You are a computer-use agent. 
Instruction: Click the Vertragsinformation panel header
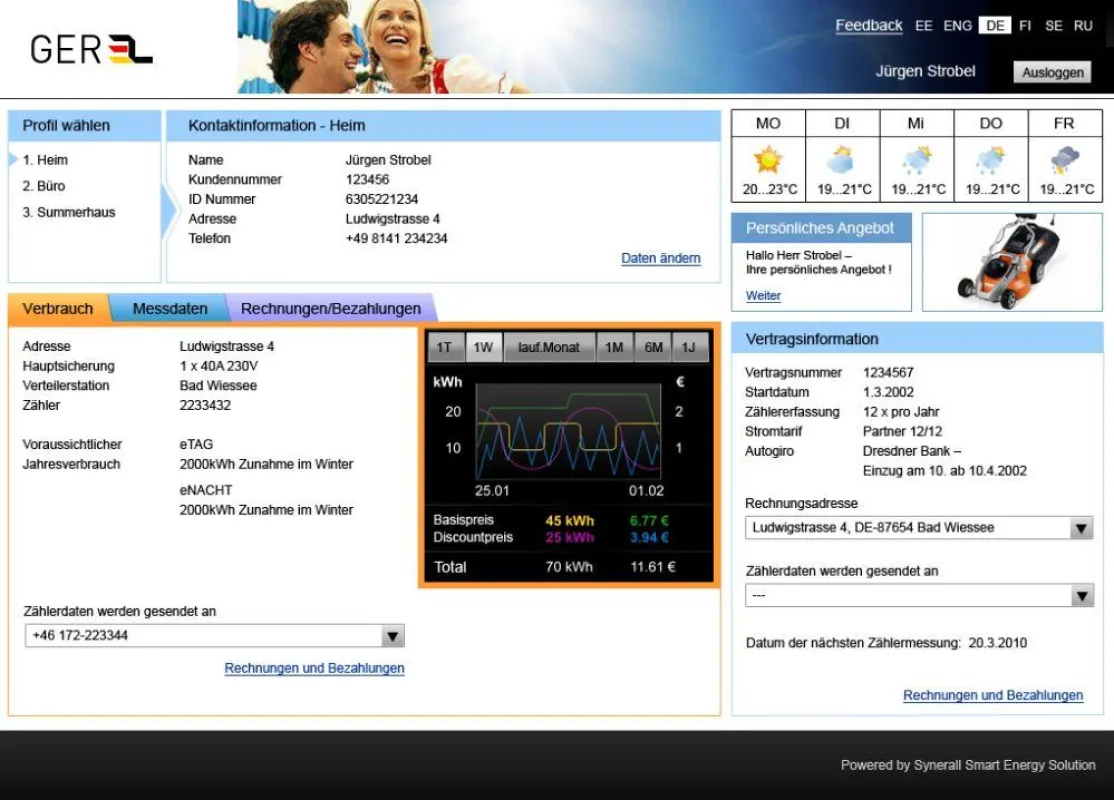(x=917, y=339)
